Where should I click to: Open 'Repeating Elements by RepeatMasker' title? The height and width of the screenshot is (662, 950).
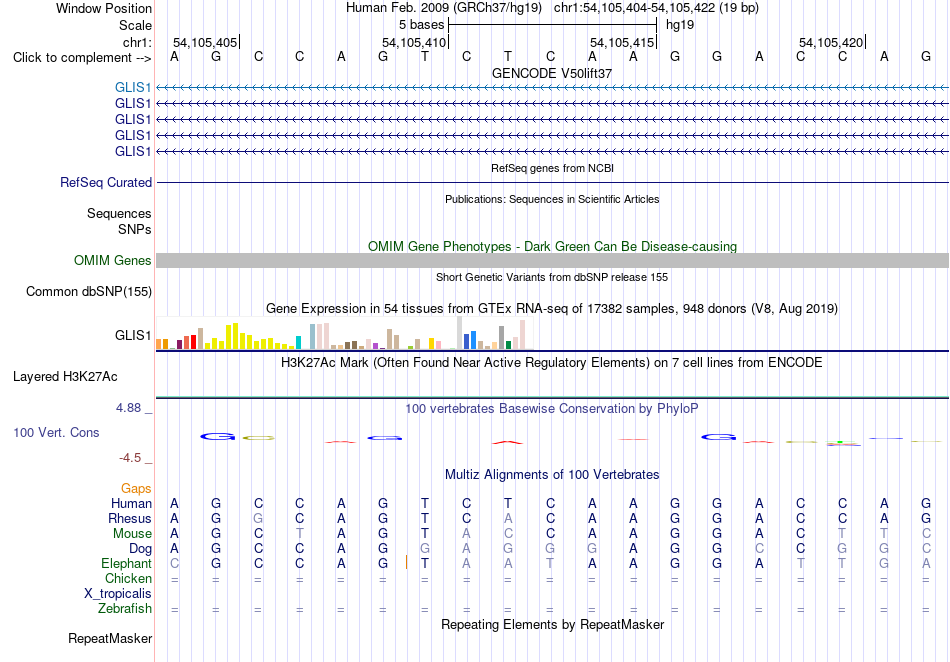(x=552, y=625)
